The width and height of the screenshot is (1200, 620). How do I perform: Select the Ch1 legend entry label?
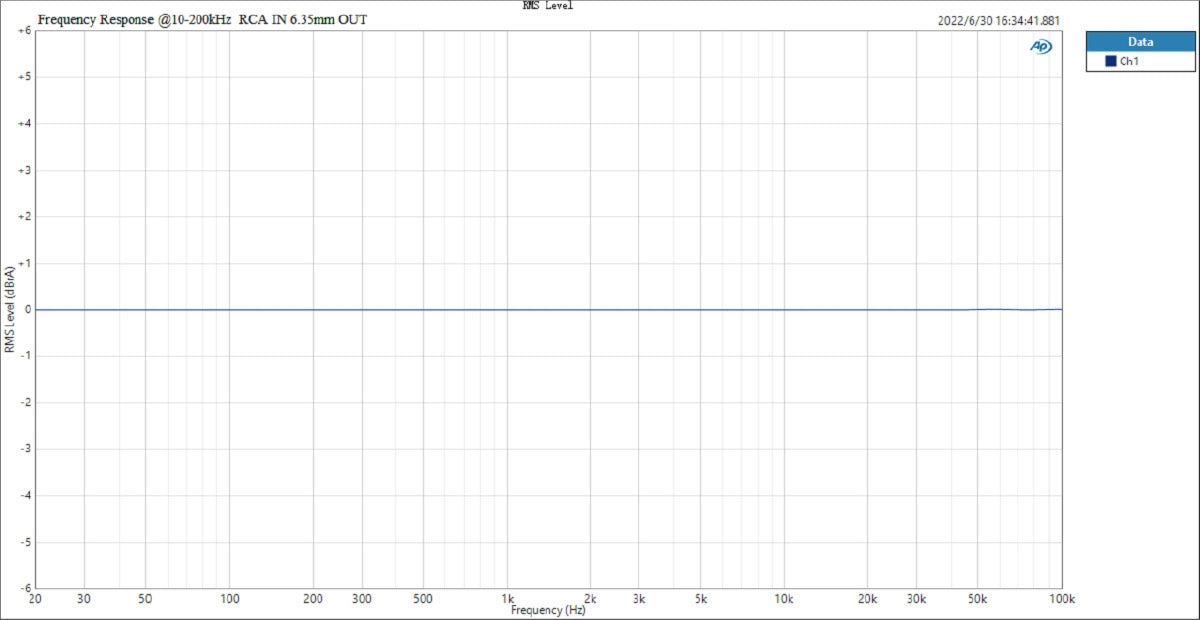pos(1129,61)
